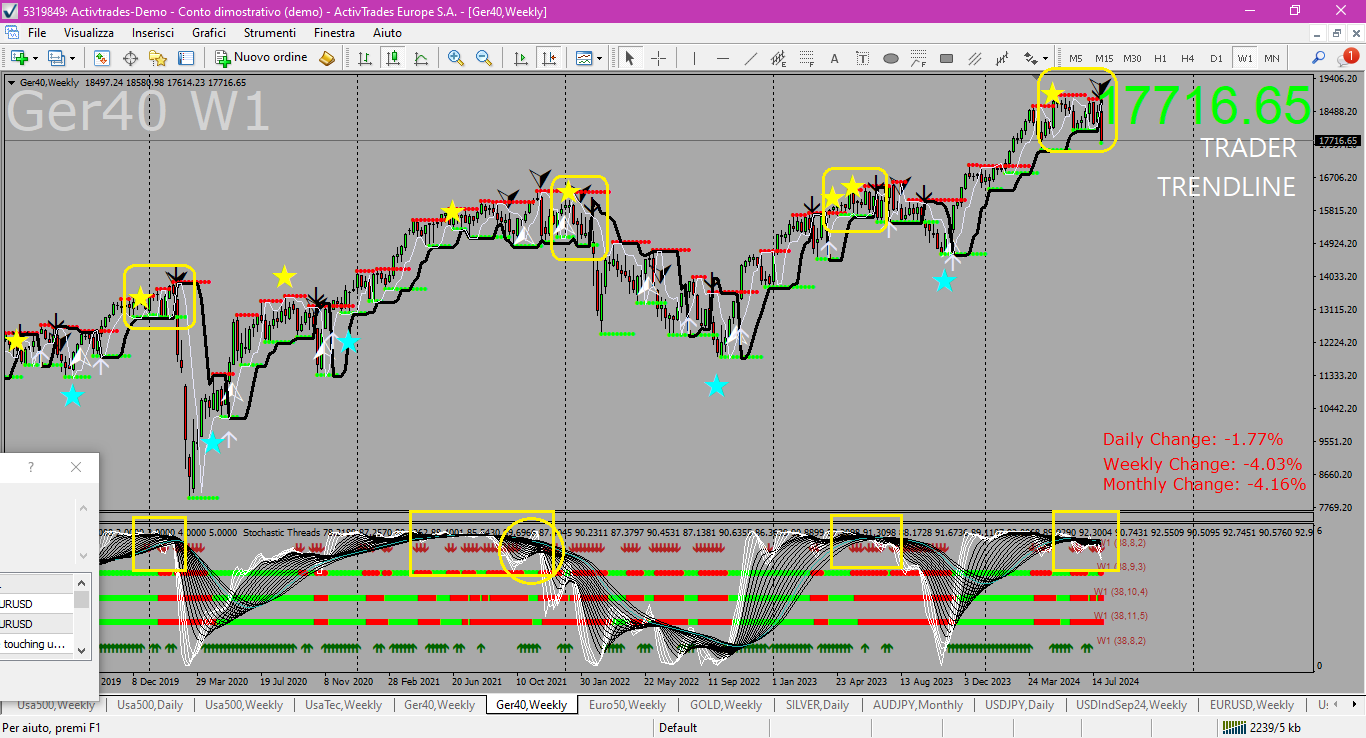Show the Market Watch panel icon
1366x738 pixels.
click(x=102, y=58)
